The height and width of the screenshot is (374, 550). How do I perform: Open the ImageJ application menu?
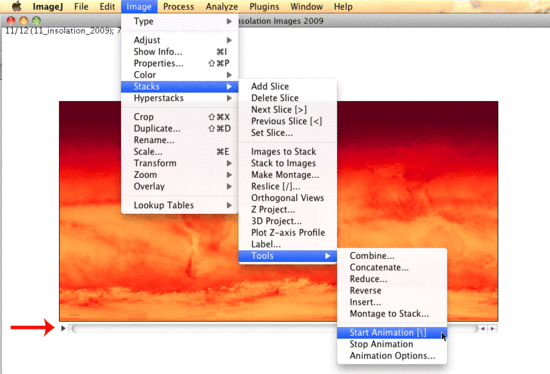[x=48, y=6]
